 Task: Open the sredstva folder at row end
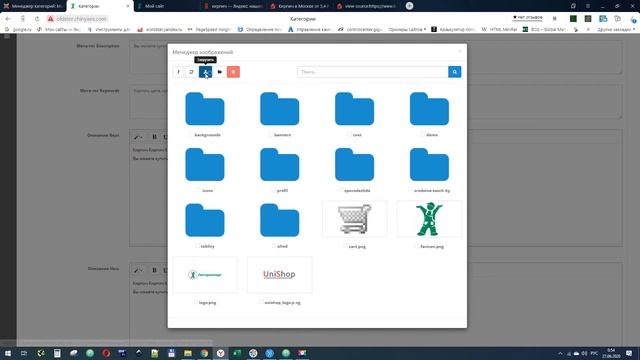click(x=429, y=165)
